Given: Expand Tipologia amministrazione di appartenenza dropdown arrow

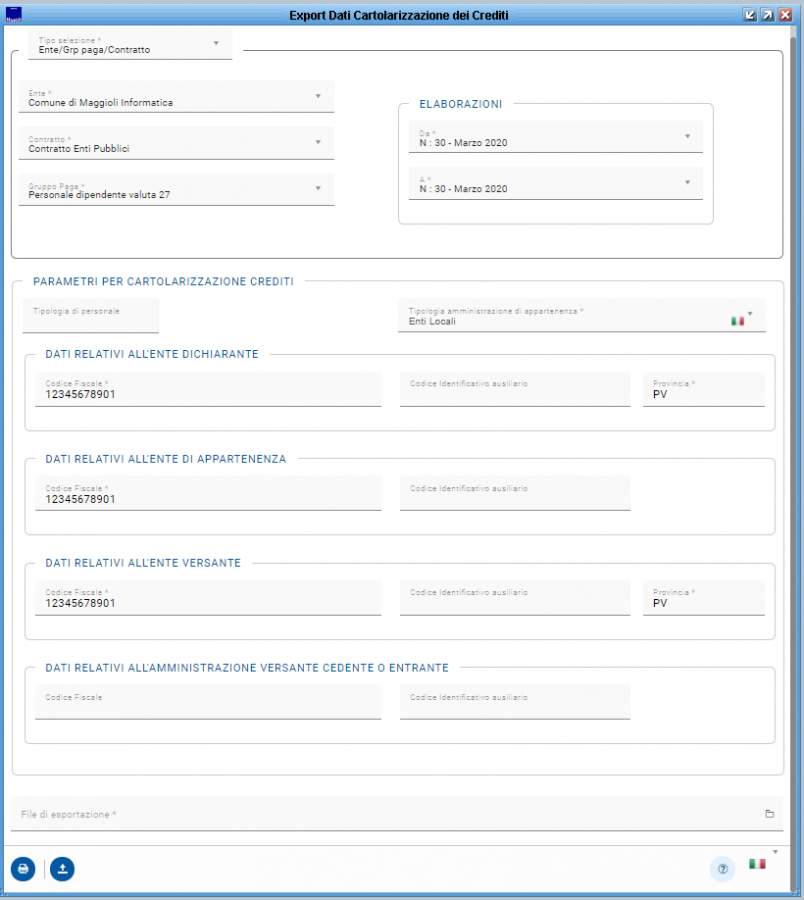Looking at the screenshot, I should [x=750, y=314].
